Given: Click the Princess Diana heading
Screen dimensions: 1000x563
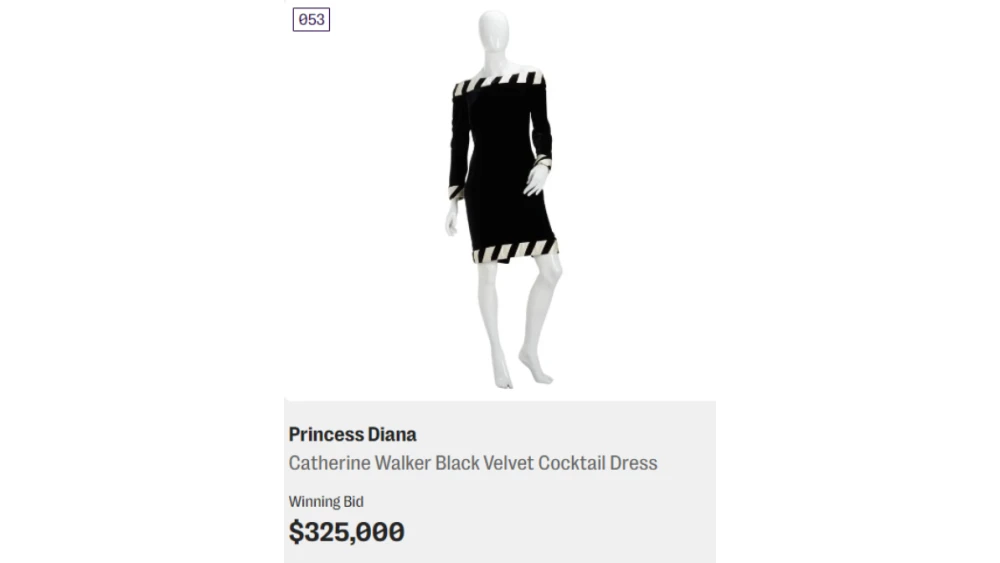Looking at the screenshot, I should (x=352, y=434).
